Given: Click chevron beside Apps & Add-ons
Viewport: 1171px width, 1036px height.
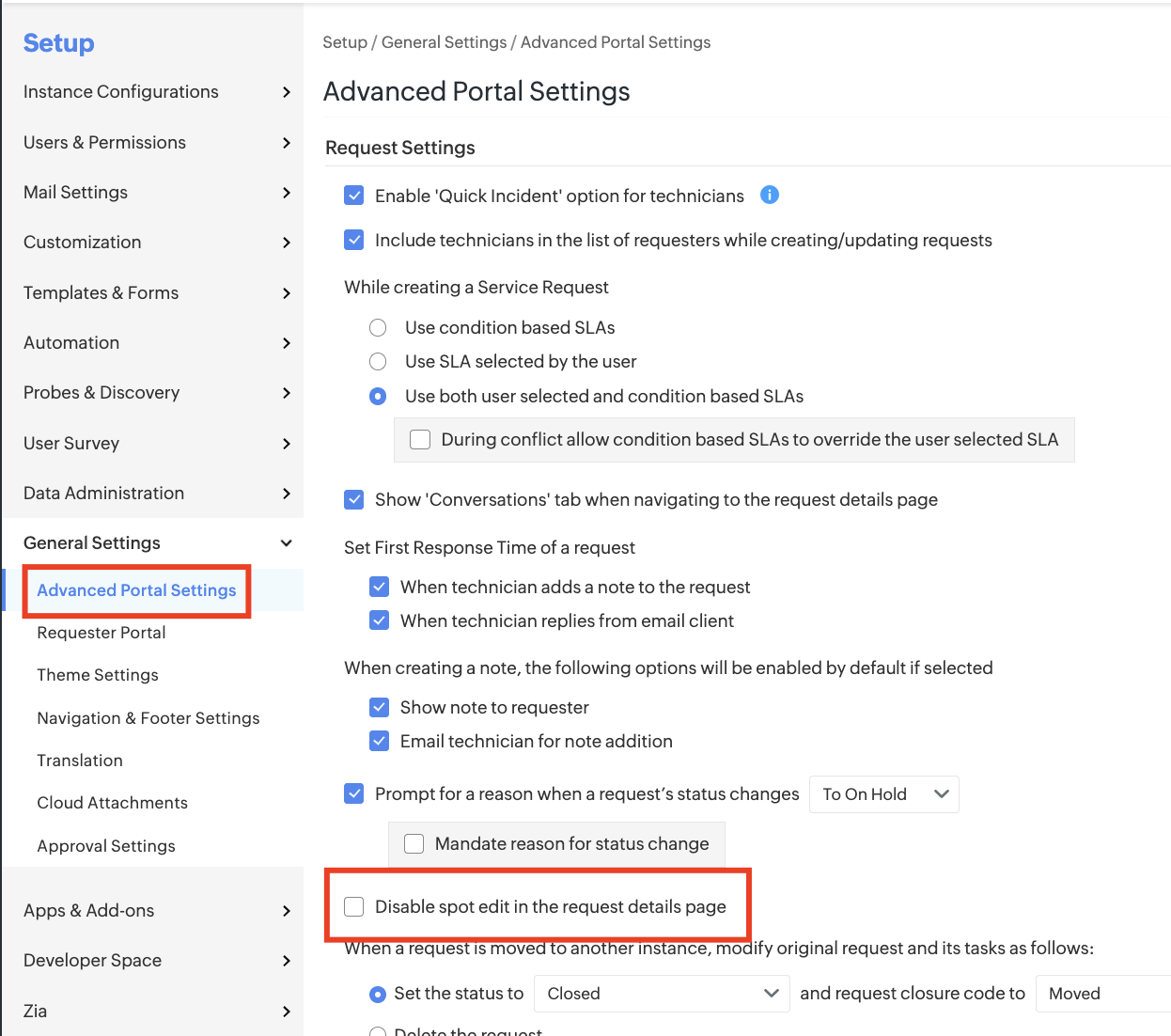Looking at the screenshot, I should 287,911.
